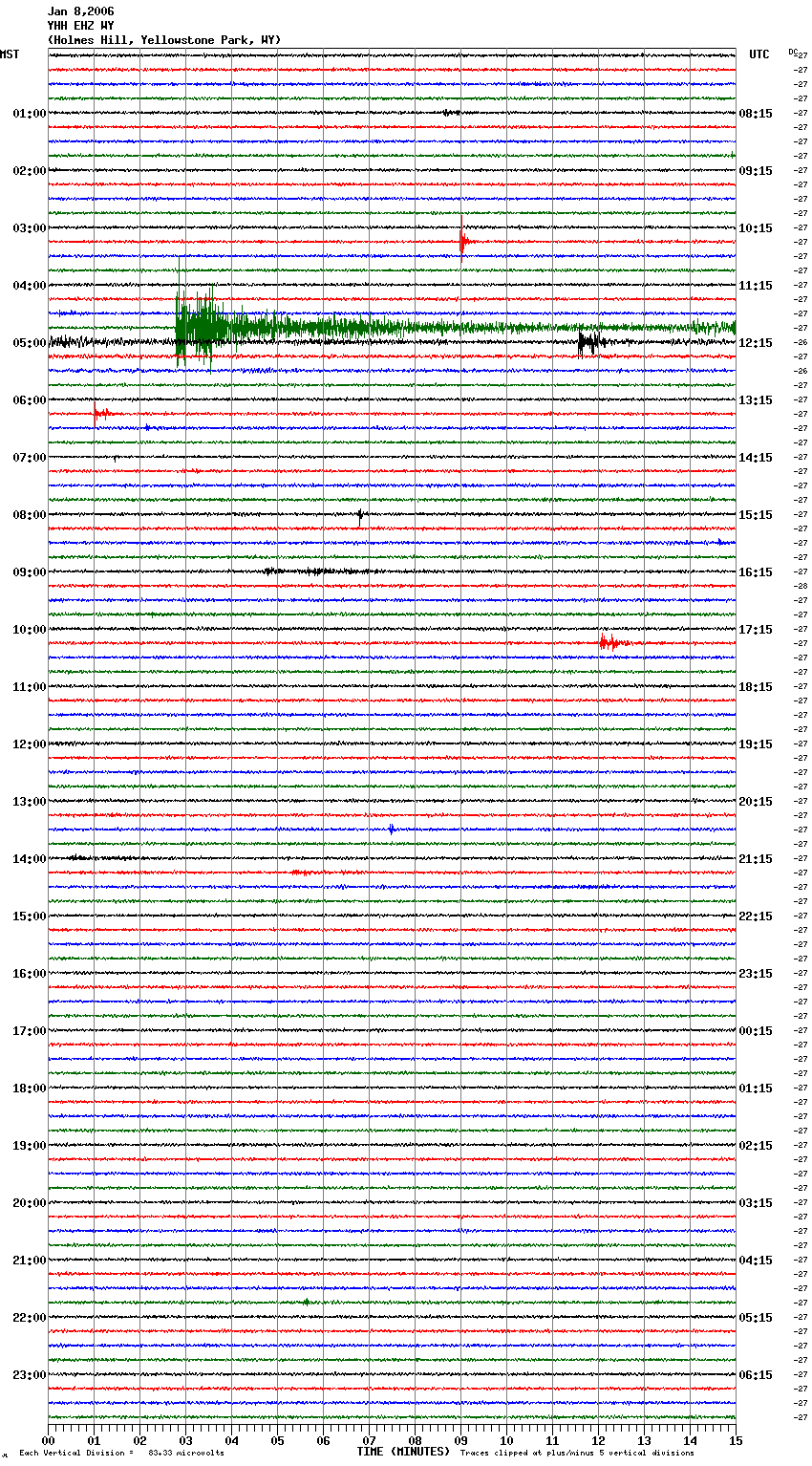Click the '06:15' UTC time label
Image resolution: width=812 pixels, height=1466 pixels.
756,1375
